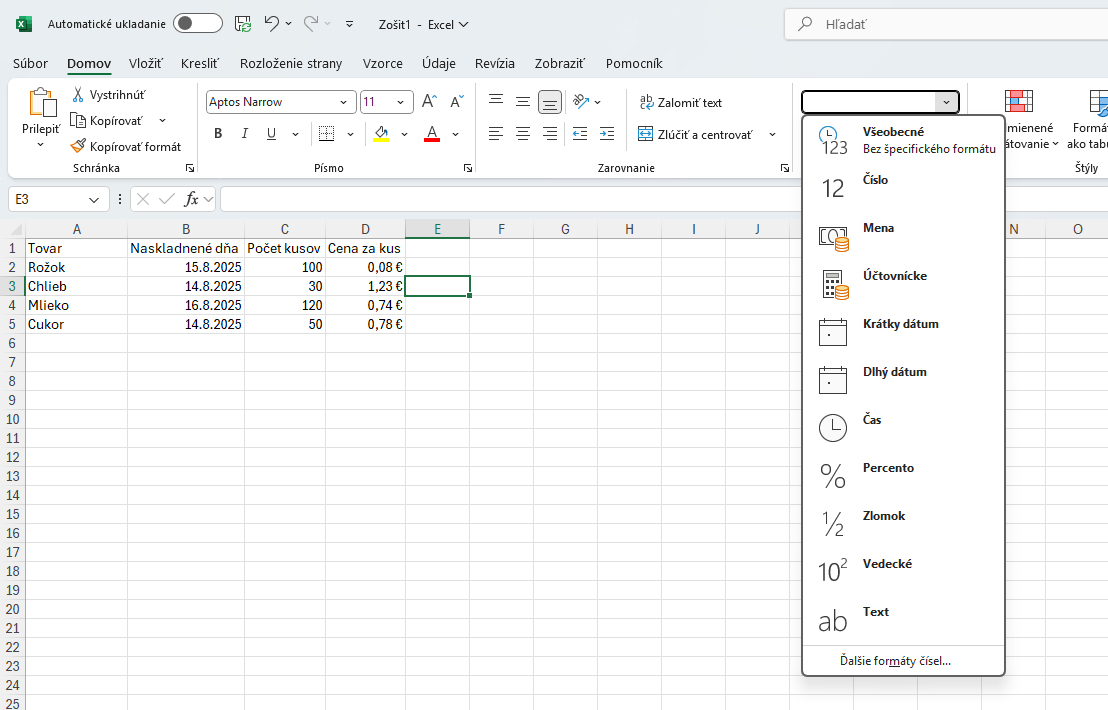Cut selection with Vystrihnúť

click(108, 95)
